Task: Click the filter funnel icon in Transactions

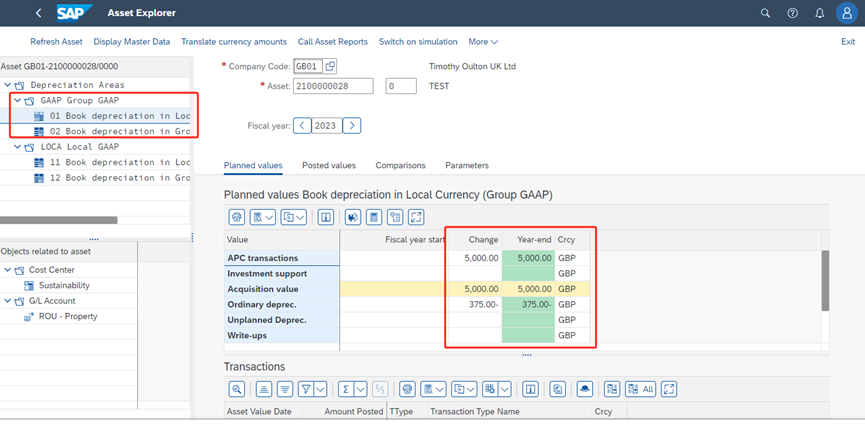Action: click(x=306, y=389)
